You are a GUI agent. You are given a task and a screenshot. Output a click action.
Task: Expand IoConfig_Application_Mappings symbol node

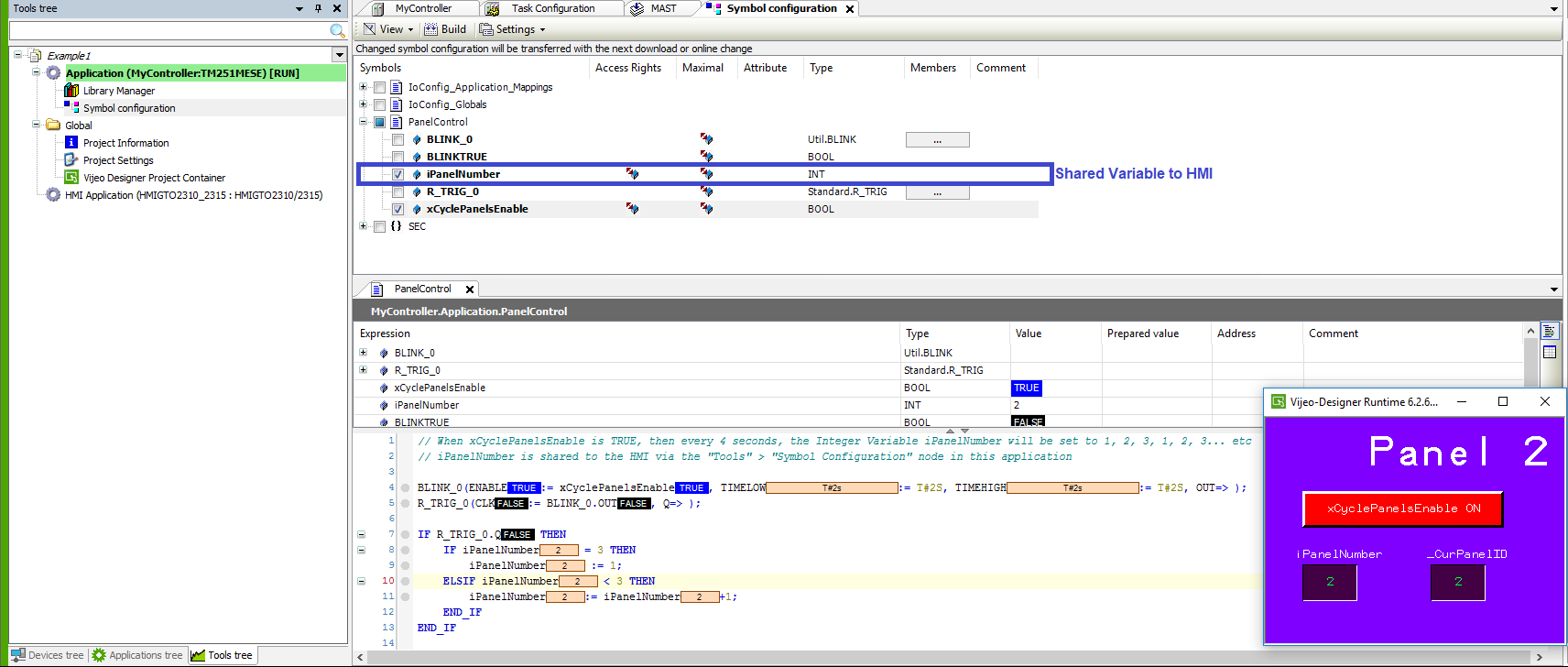click(x=363, y=87)
